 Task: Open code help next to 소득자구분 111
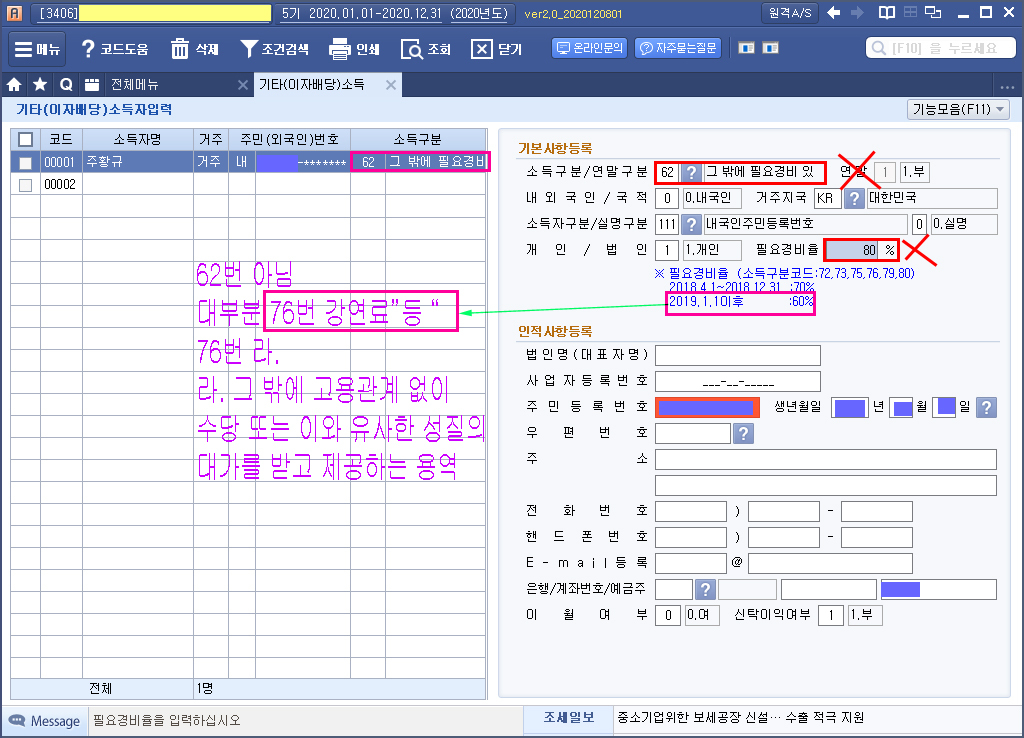click(691, 224)
